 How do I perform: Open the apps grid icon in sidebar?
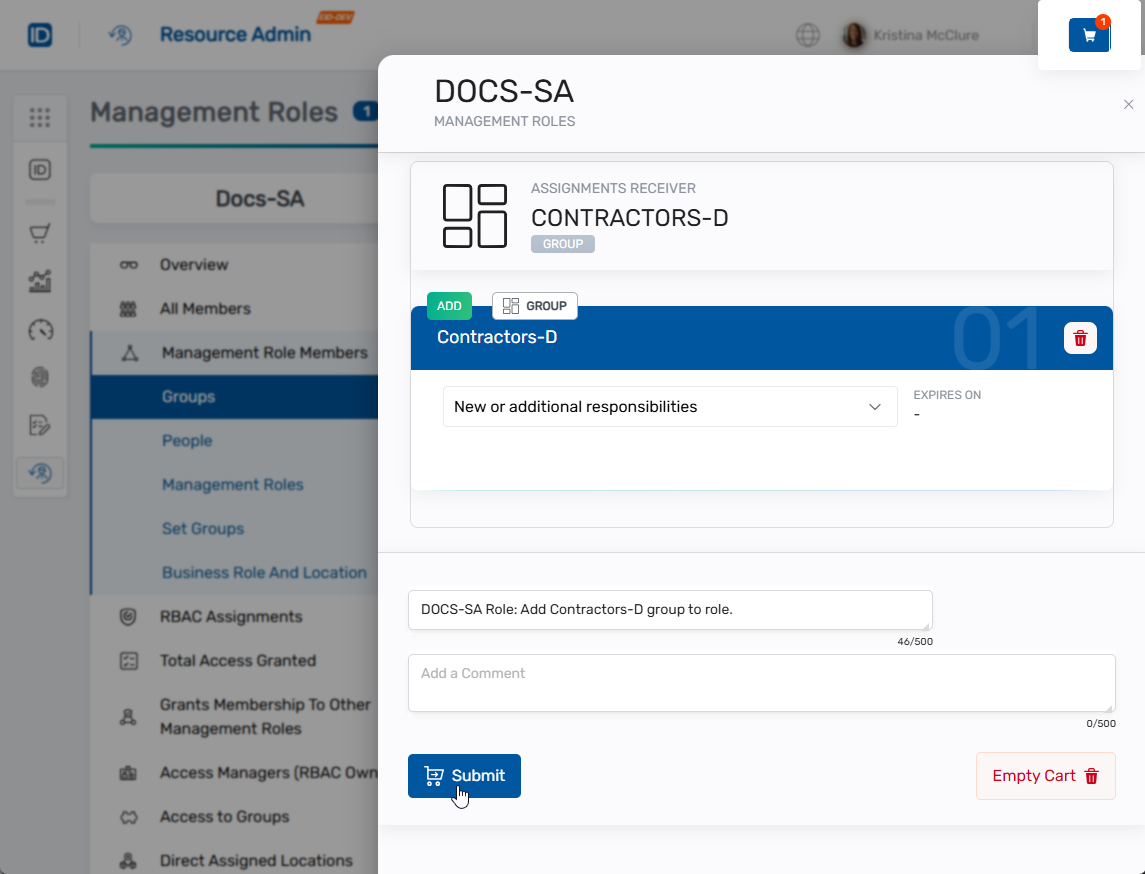40,118
